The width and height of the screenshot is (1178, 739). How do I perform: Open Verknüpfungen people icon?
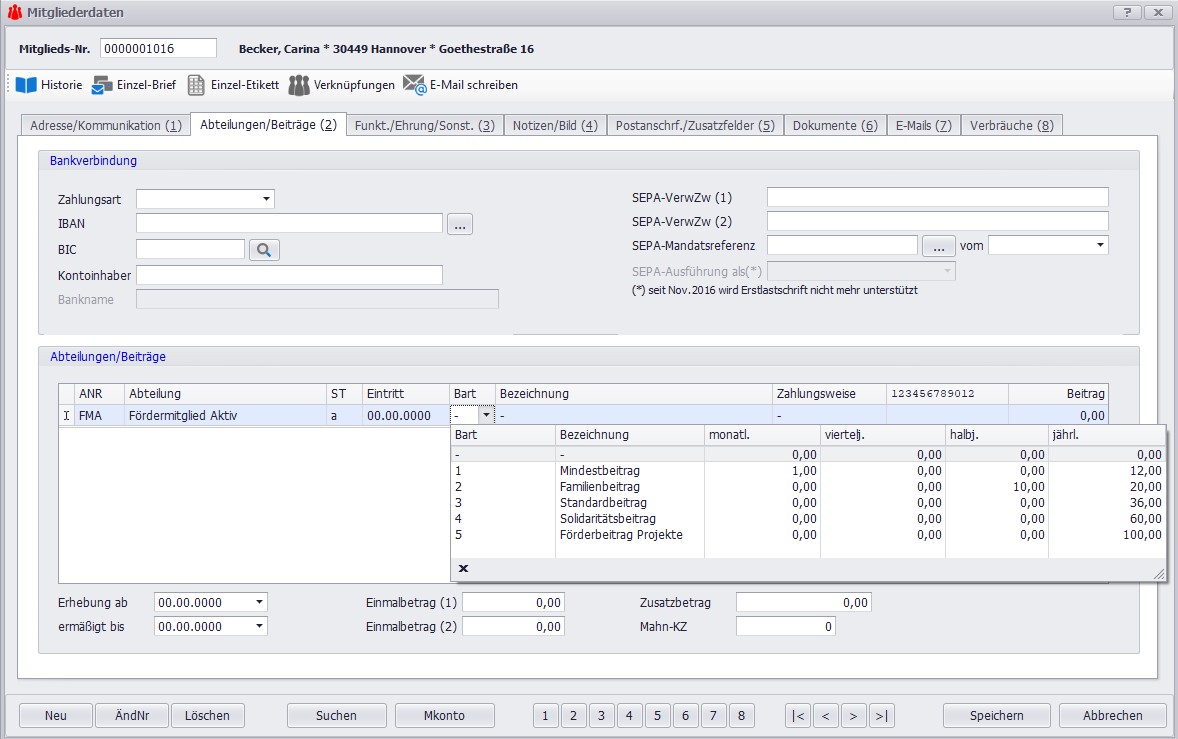[299, 85]
